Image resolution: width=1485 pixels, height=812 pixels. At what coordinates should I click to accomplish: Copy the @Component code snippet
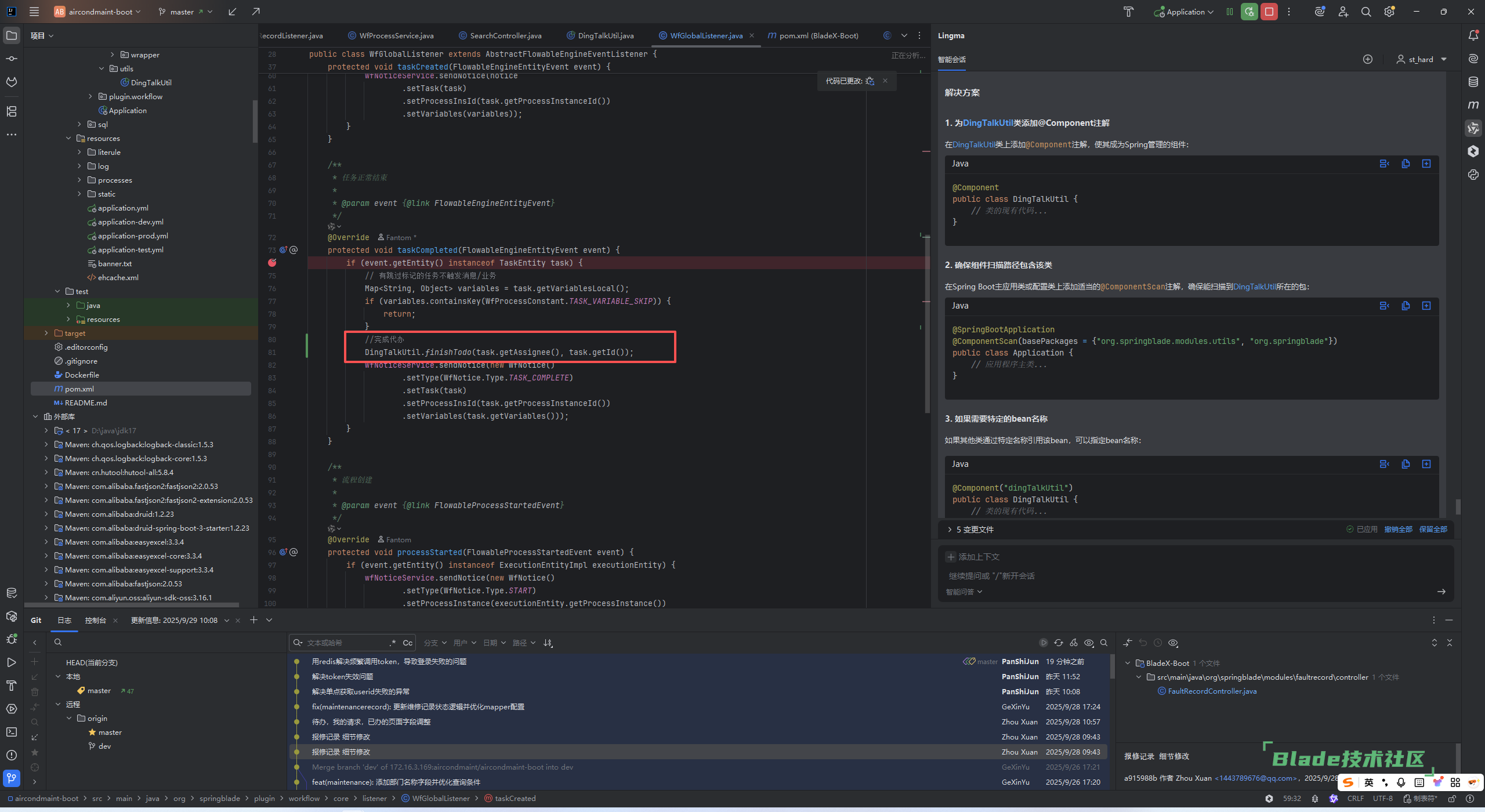[x=1406, y=164]
